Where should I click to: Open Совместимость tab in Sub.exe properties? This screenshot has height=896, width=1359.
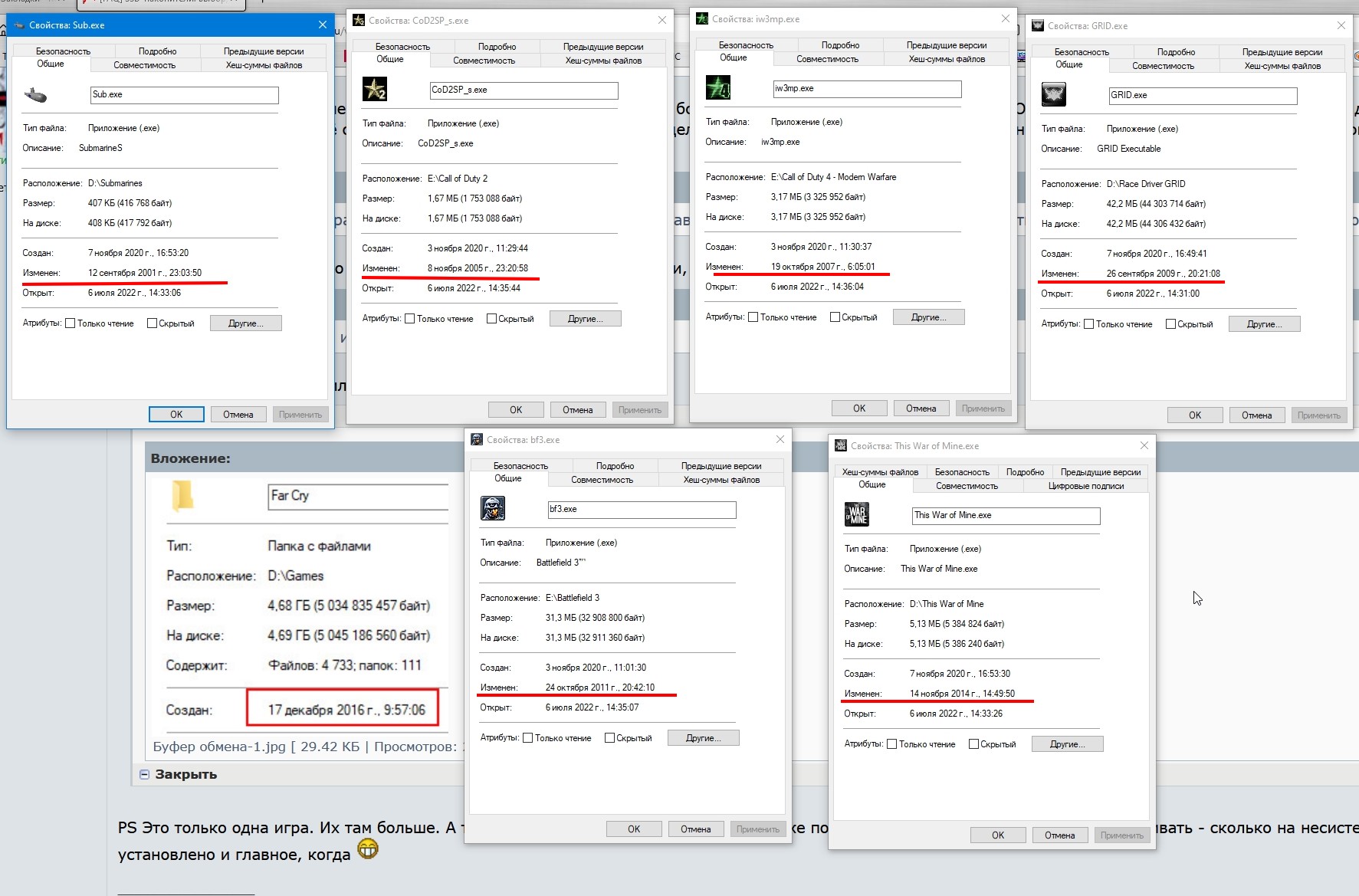tap(145, 65)
